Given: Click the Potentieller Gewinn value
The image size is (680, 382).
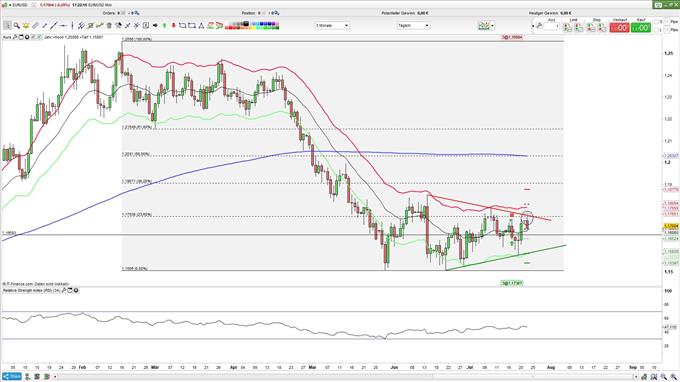Looking at the screenshot, I should (x=423, y=13).
